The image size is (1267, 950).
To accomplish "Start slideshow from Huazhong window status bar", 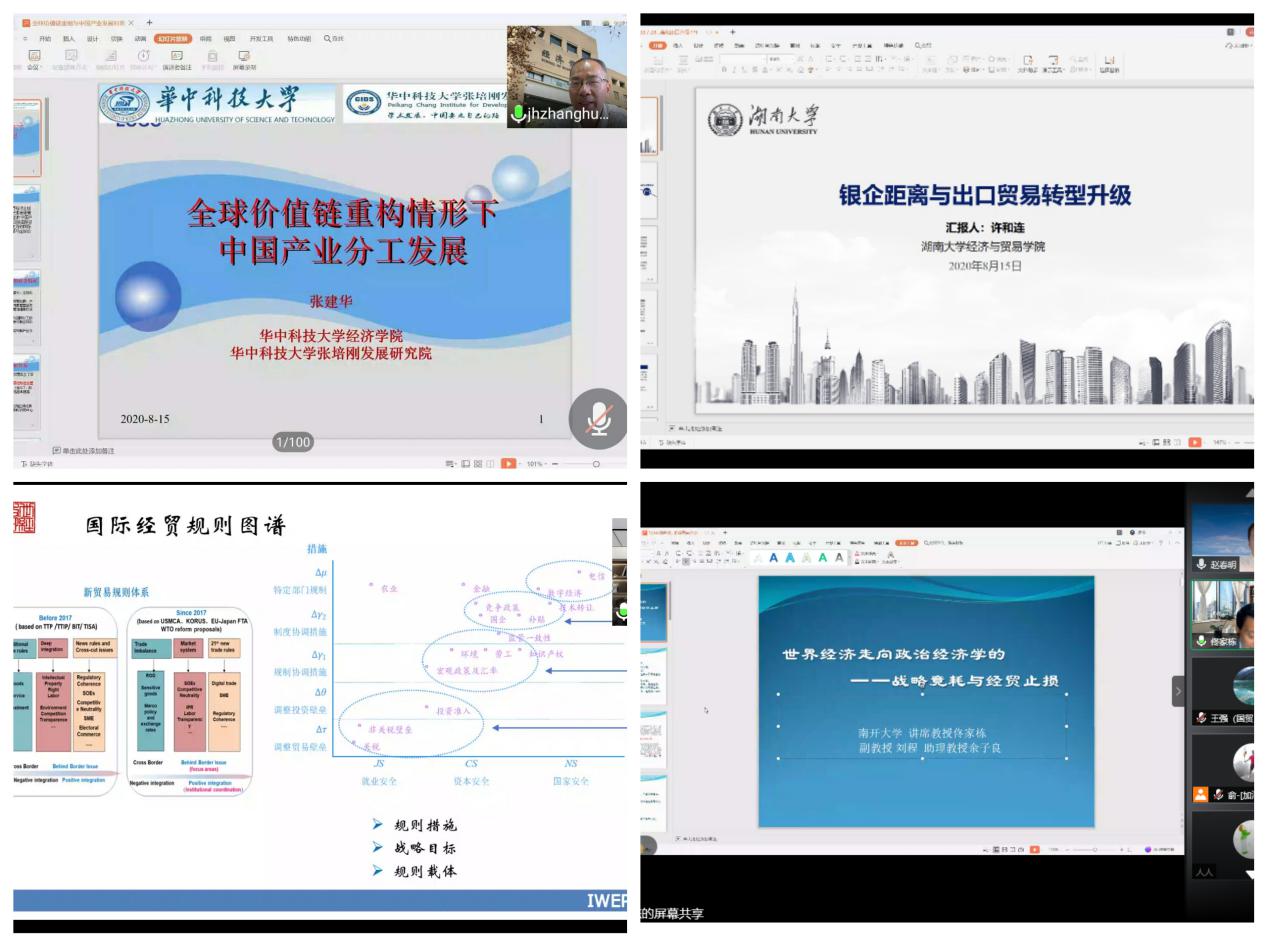I will (x=509, y=464).
